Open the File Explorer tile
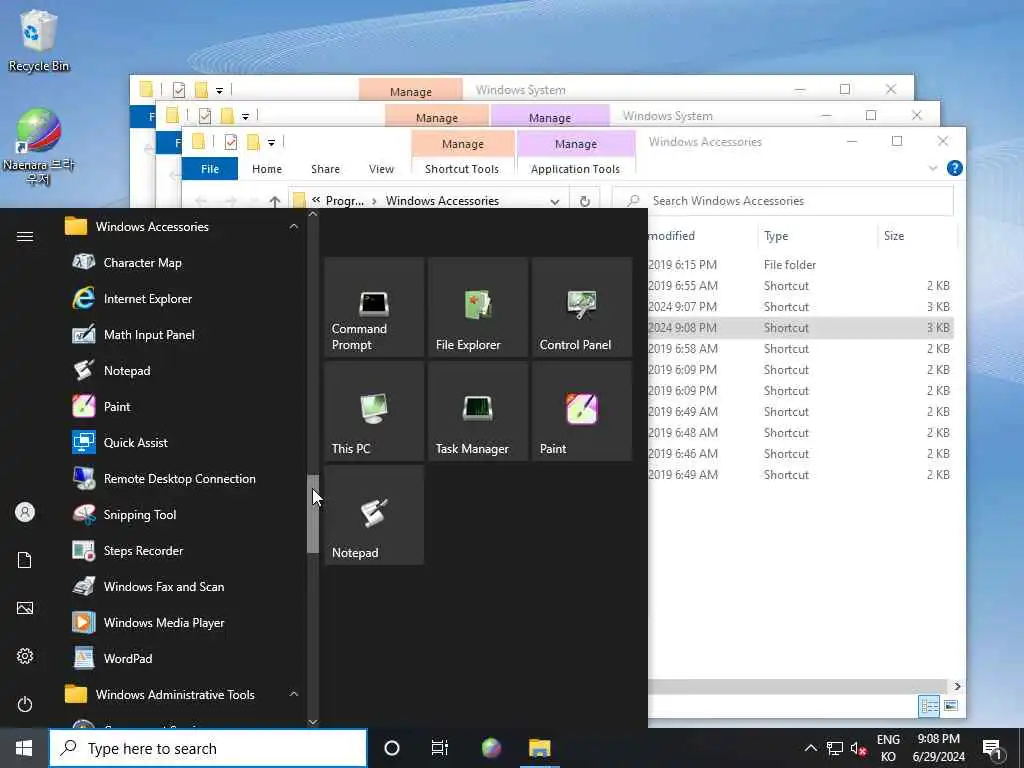Screen dimensions: 1024x768 tap(478, 307)
